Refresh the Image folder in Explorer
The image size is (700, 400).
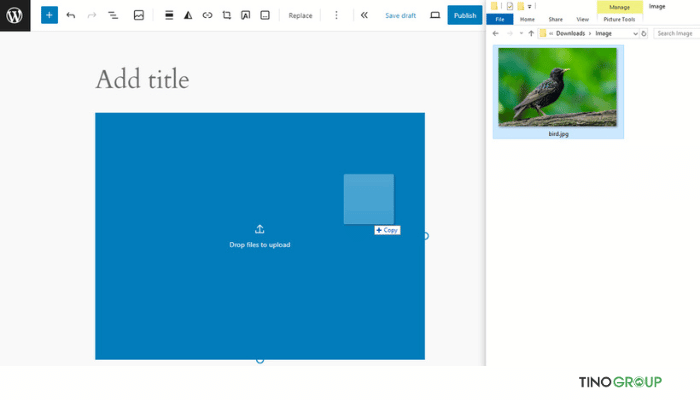[x=644, y=33]
